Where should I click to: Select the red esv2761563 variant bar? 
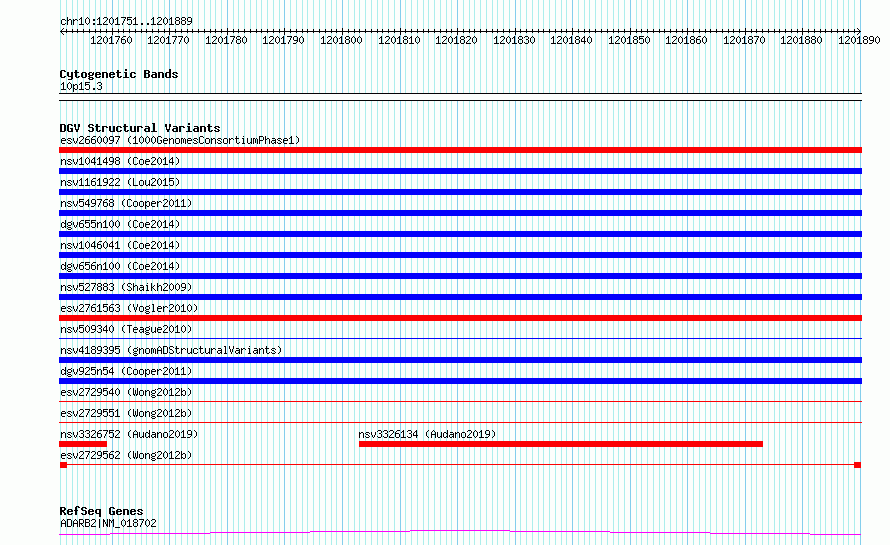(460, 318)
